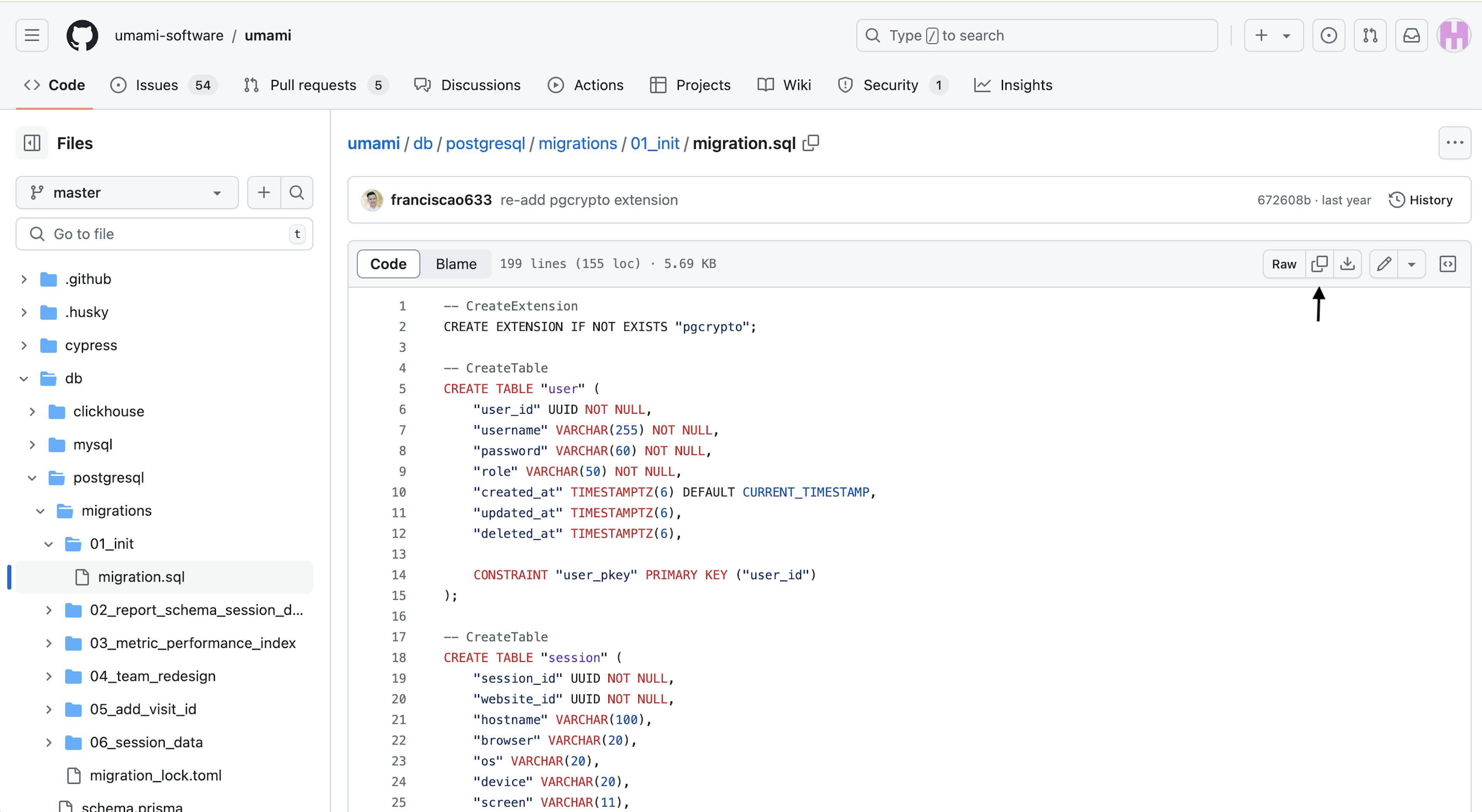Open the symbols panel
The image size is (1482, 812).
(x=1448, y=264)
